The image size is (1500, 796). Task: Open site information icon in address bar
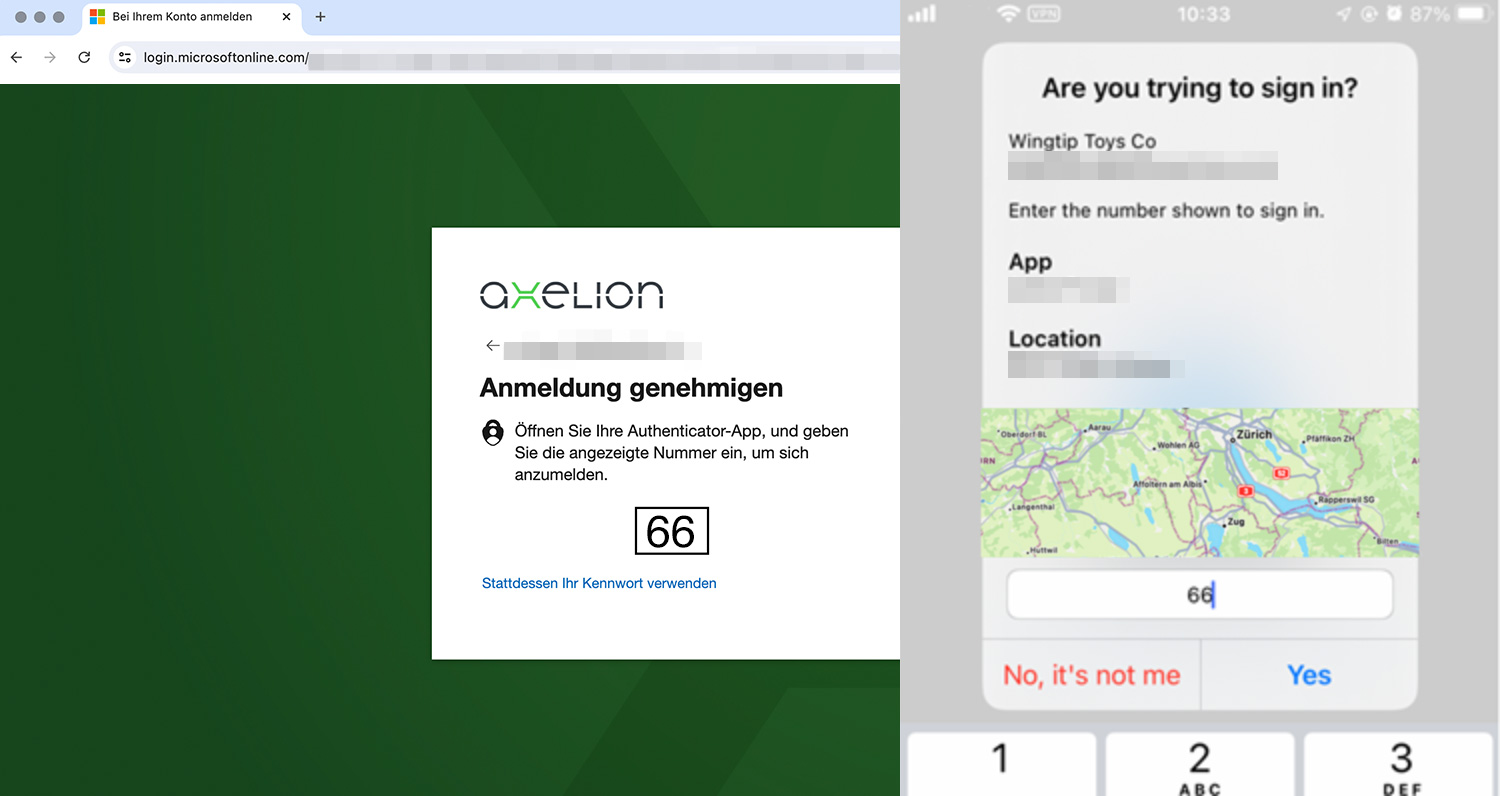125,57
